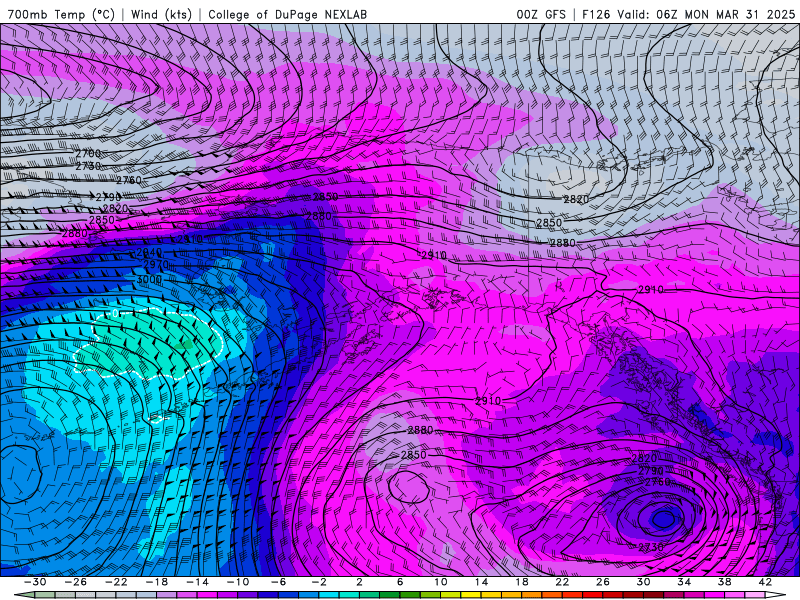Click the 2970 height contour label

click(x=156, y=264)
